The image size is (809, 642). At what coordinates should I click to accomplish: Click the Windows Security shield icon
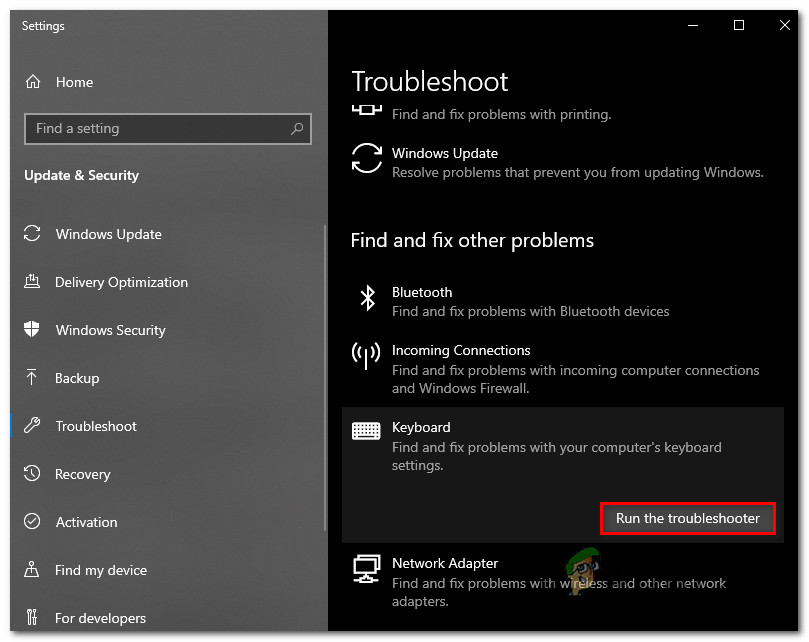(32, 329)
